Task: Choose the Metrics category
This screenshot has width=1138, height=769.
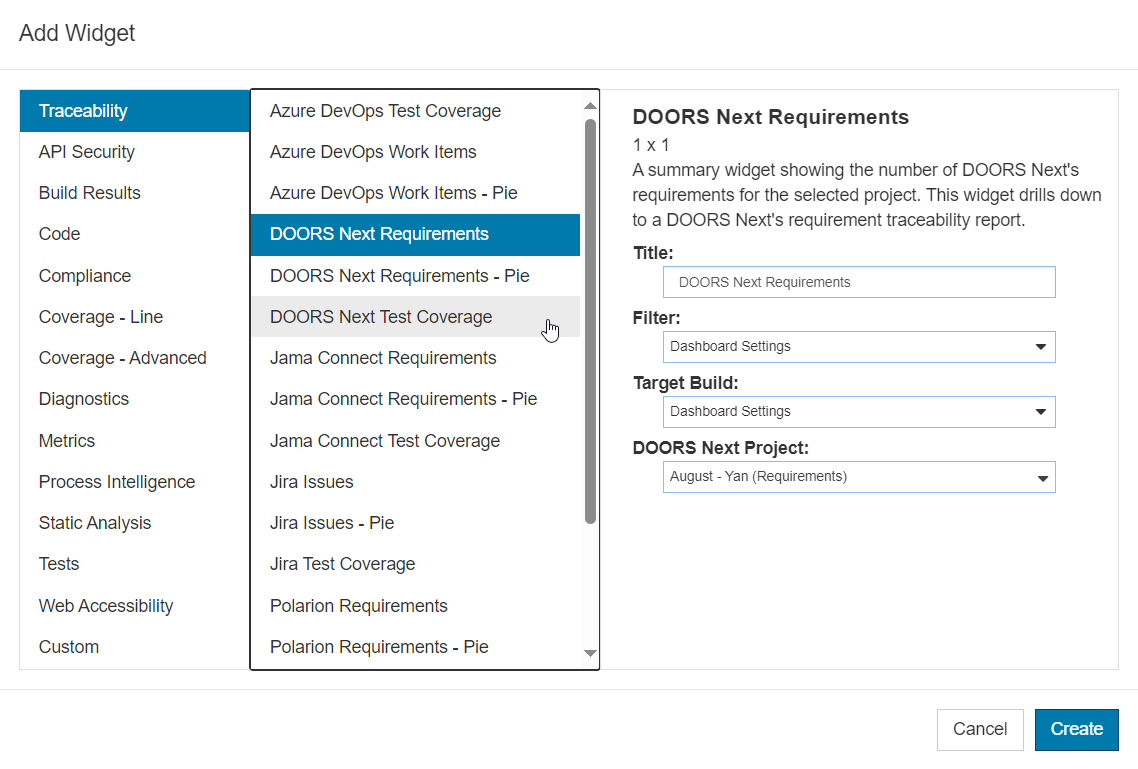Action: [134, 440]
